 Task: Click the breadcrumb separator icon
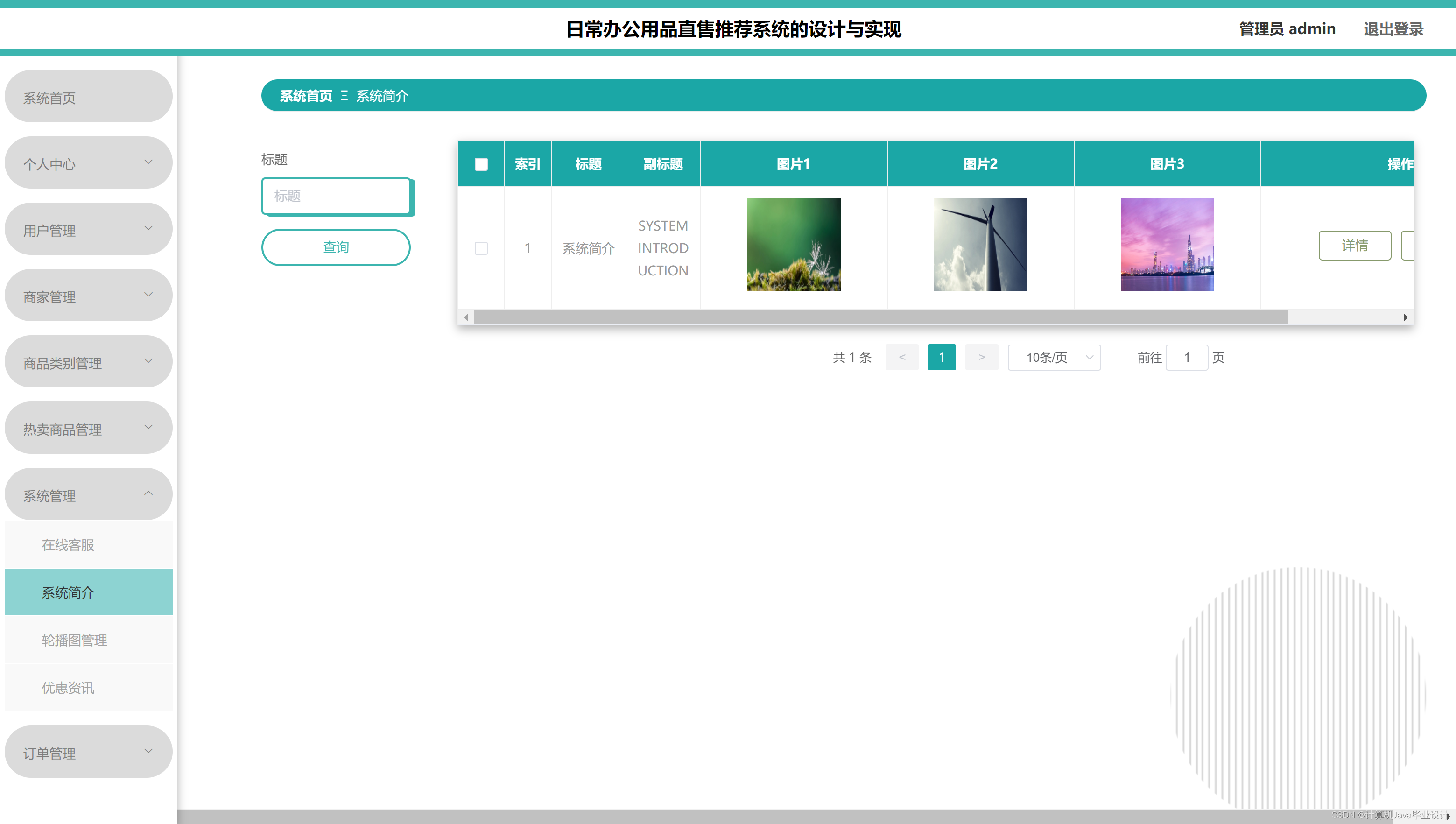tap(344, 96)
